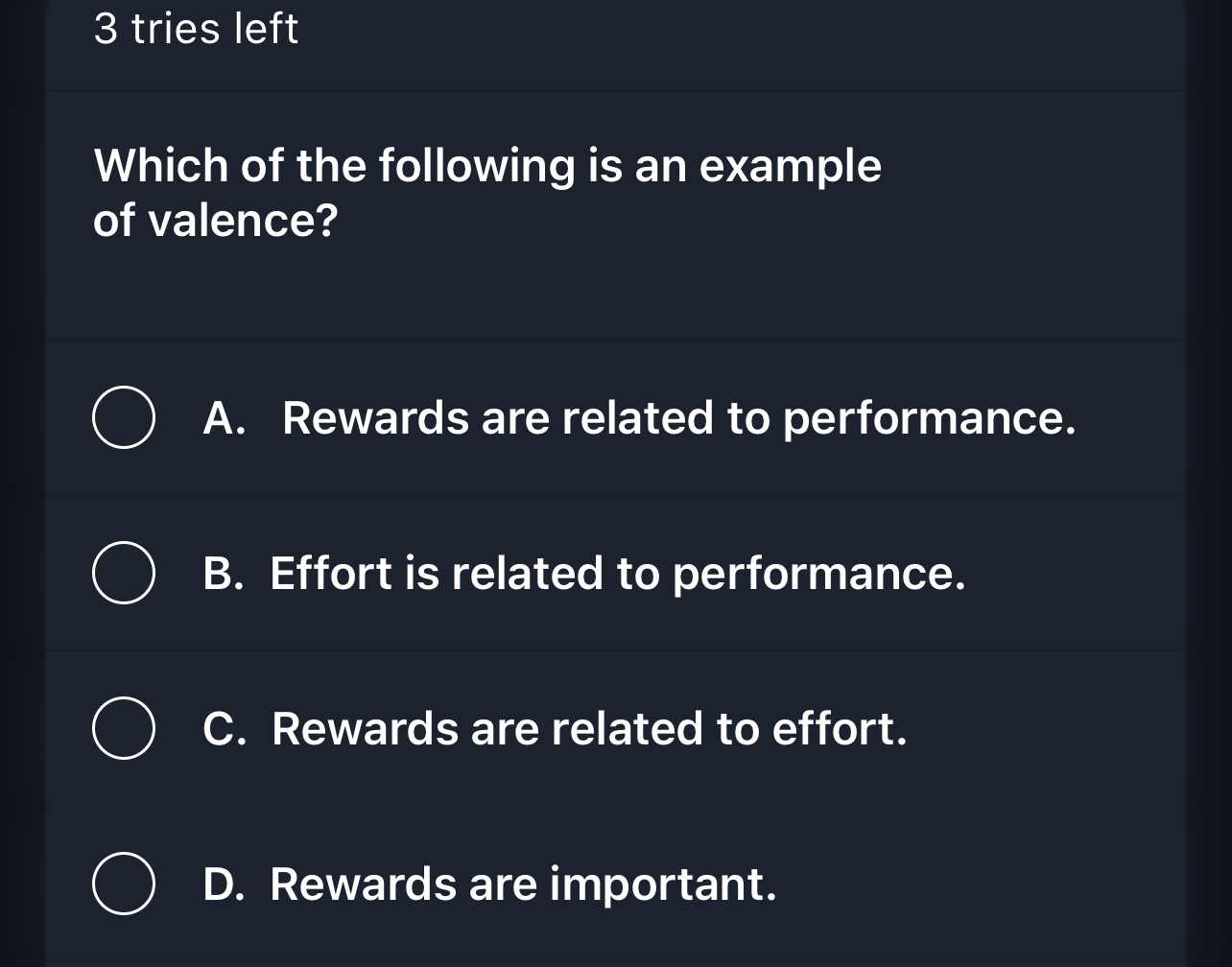Choose answer 'Effort is related to performance.'

pos(585,573)
